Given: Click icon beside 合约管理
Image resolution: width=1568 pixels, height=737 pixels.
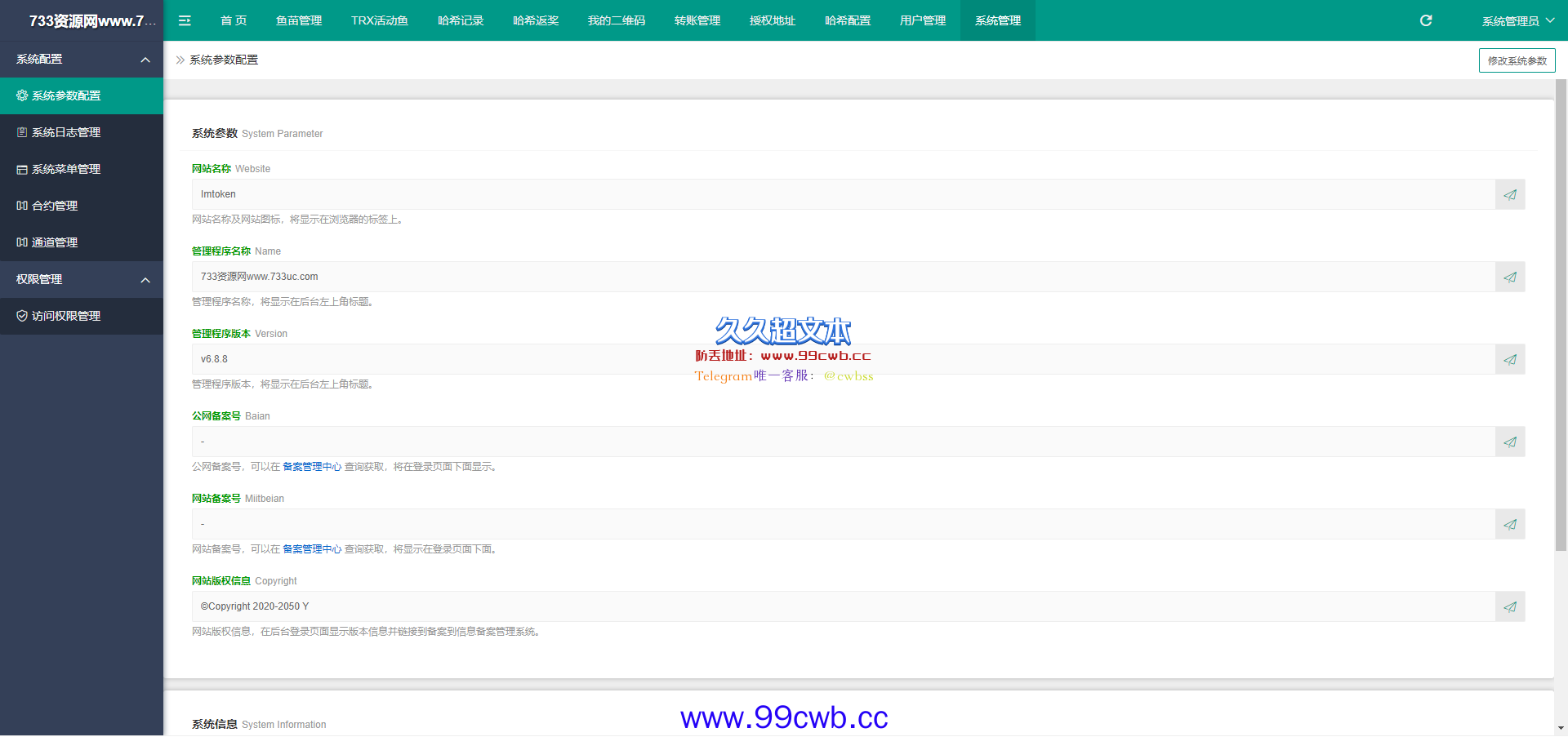Looking at the screenshot, I should [x=22, y=206].
